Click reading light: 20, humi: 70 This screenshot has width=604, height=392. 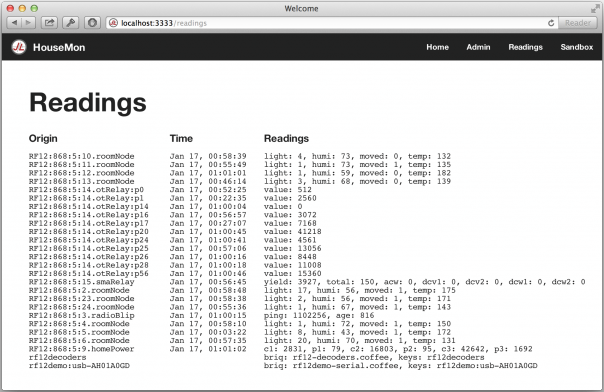pyautogui.click(x=359, y=341)
